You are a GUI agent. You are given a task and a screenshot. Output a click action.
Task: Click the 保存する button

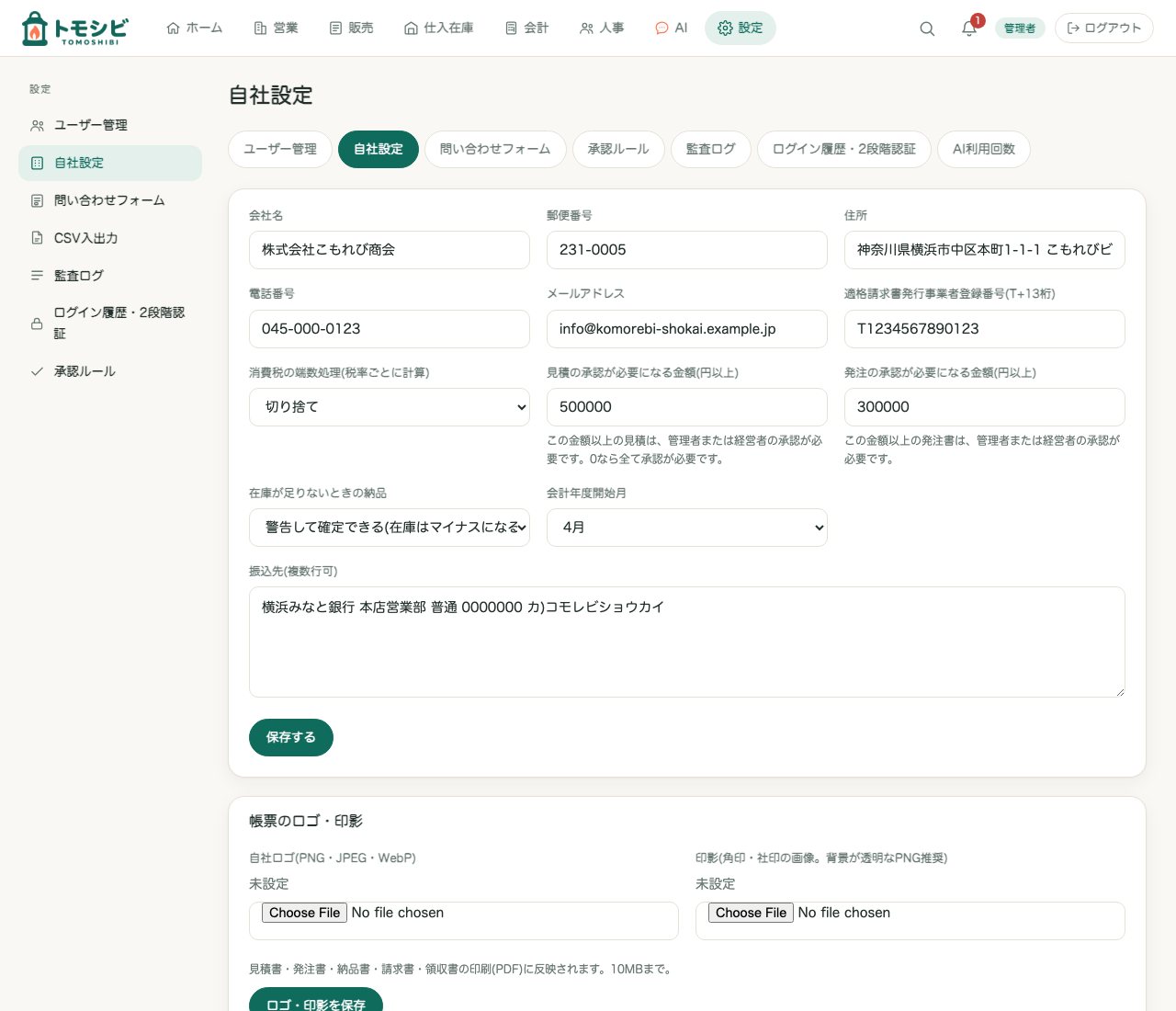pyautogui.click(x=291, y=738)
